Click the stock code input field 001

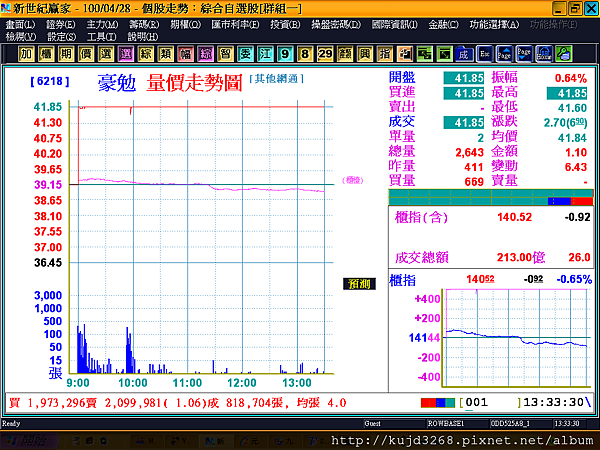pos(490,403)
